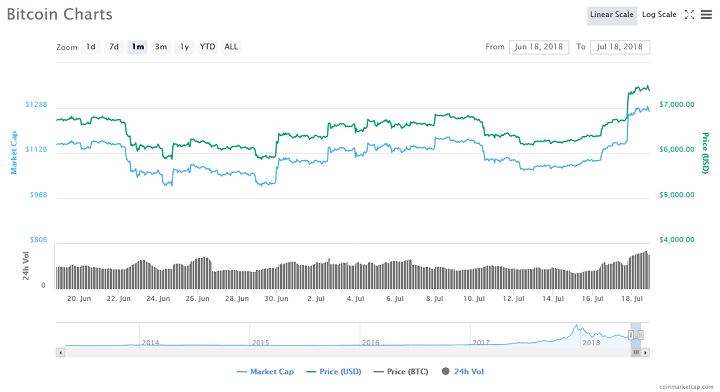
Task: Click the 2018 marker in navigator
Action: 591,343
